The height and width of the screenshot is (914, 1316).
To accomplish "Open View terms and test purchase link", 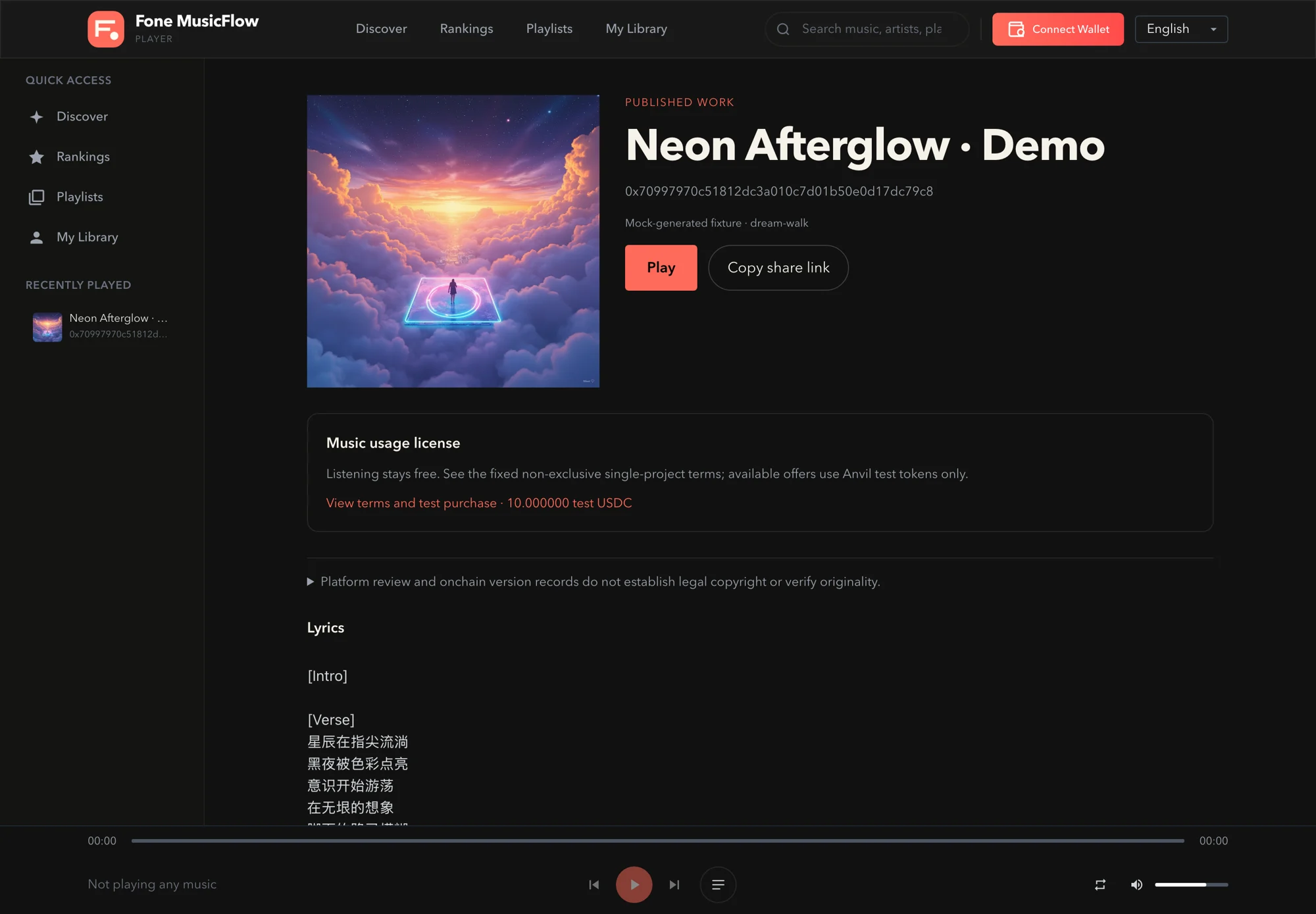I will (x=479, y=503).
